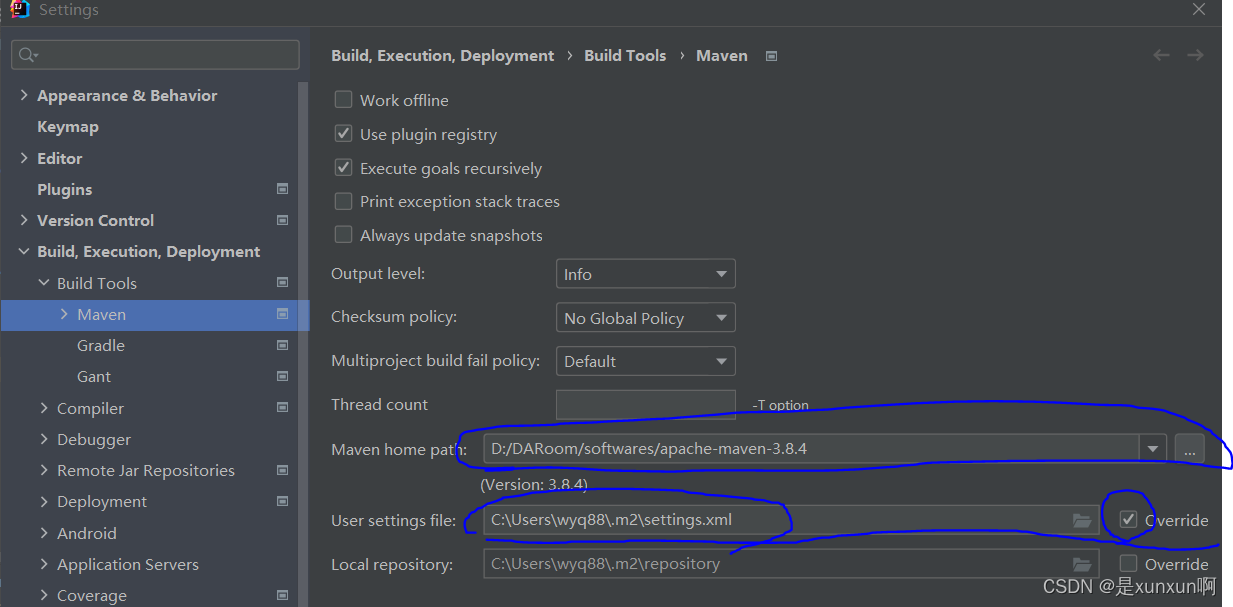Click Build Tools breadcrumb link
Screen dimensions: 1233x607
pos(625,56)
